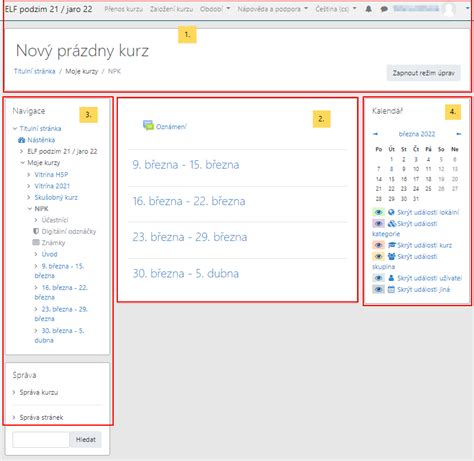Open the Čeština (cs) language dropdown
This screenshot has height=461, width=474.
(x=336, y=9)
